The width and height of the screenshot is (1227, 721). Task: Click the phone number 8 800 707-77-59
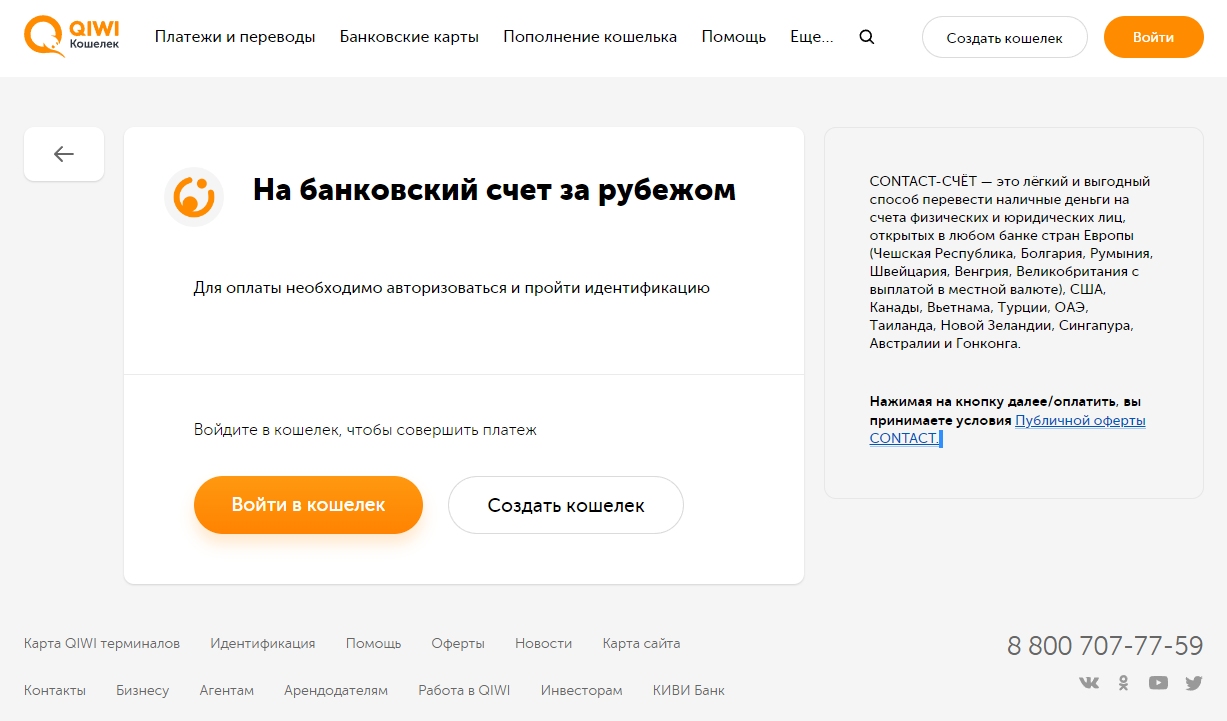tap(1105, 645)
